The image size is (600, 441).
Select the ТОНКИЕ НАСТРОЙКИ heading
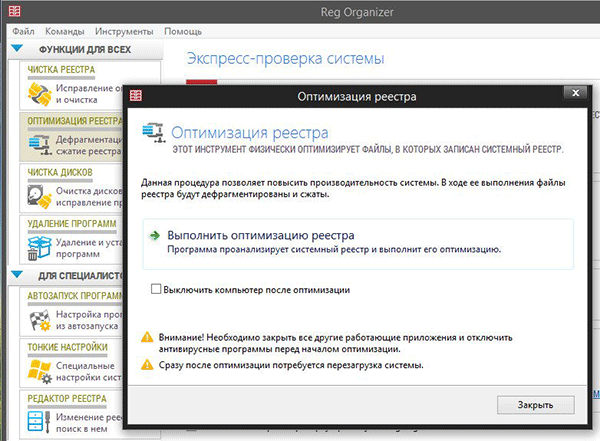[x=68, y=347]
